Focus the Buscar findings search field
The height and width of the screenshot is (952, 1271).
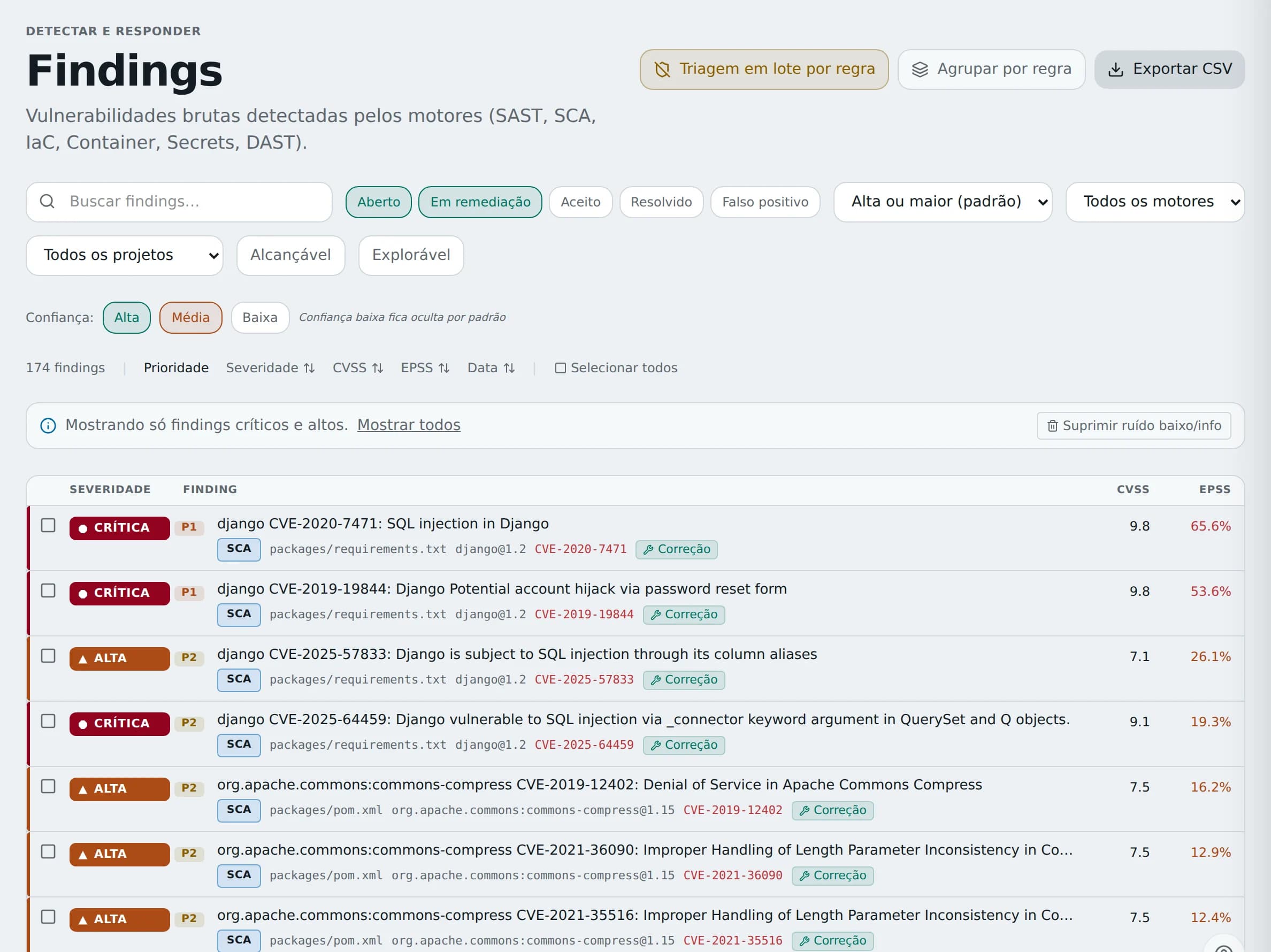(x=179, y=202)
